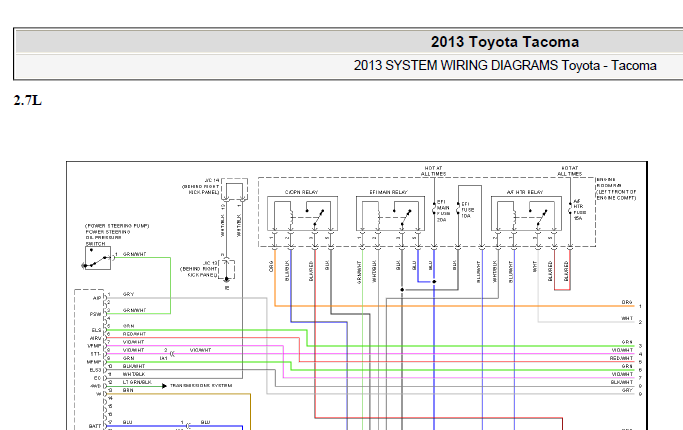Click the "RED/WHT" label beside the AIRV pin
683x430 pixels.
point(134,334)
